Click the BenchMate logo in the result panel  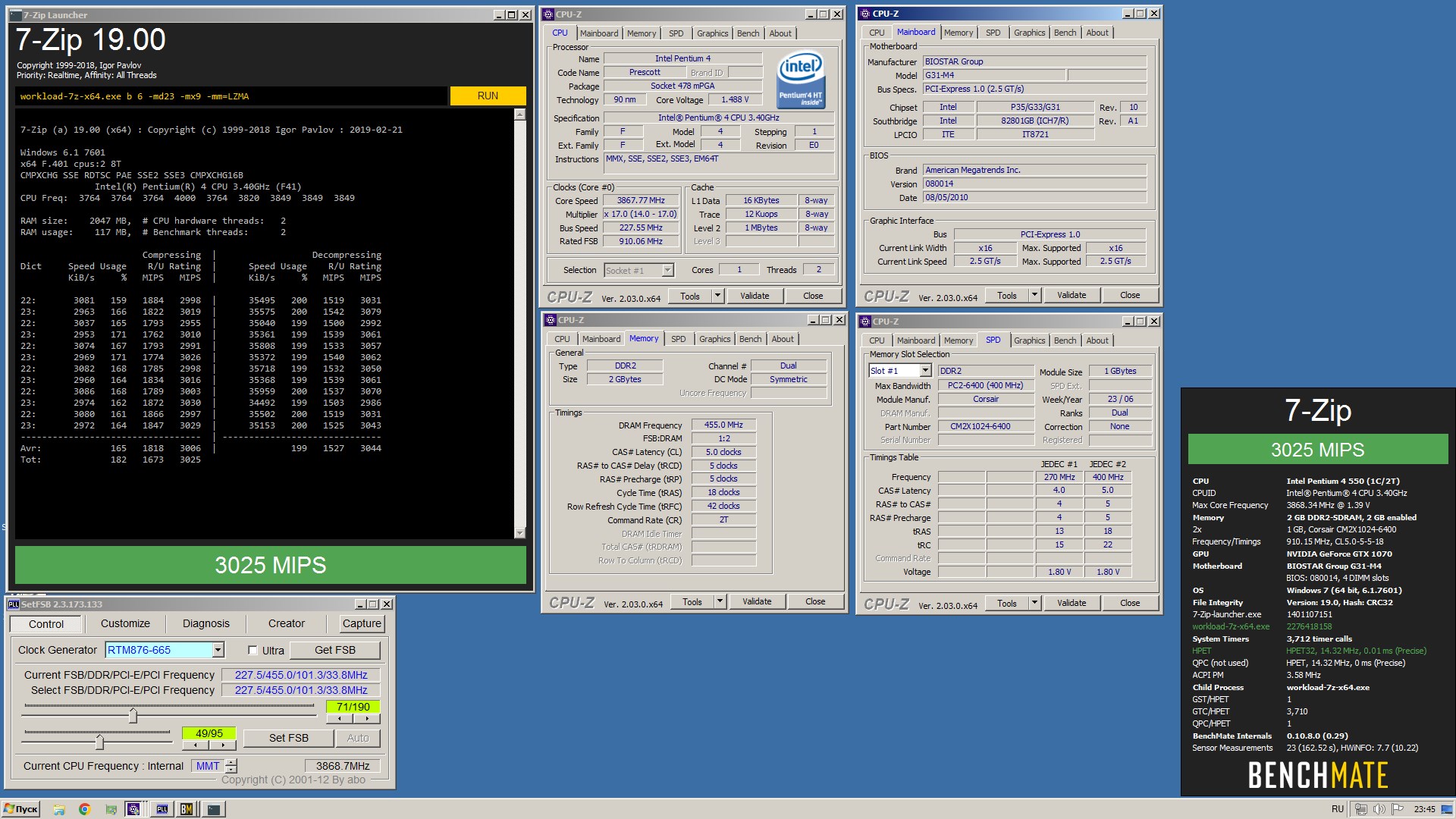(x=1318, y=775)
